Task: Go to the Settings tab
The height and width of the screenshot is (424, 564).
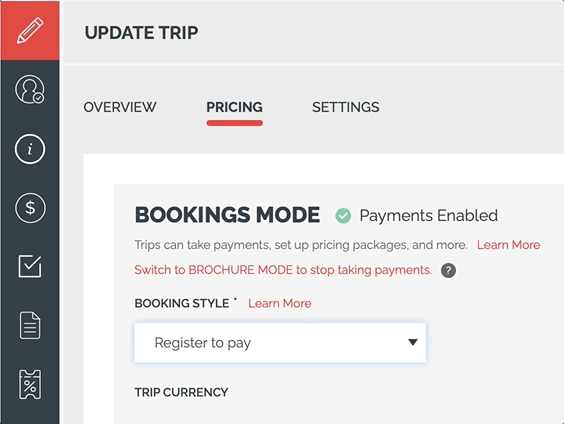Action: click(x=346, y=107)
